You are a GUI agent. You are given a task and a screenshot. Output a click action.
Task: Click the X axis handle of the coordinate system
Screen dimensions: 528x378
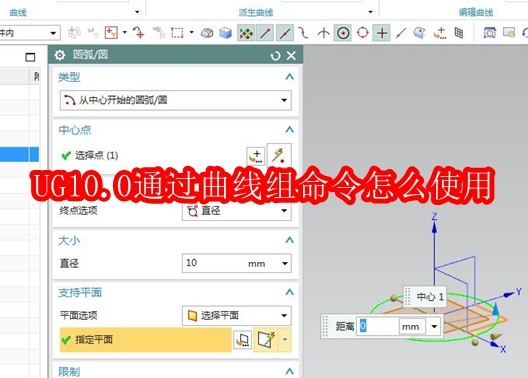click(495, 344)
